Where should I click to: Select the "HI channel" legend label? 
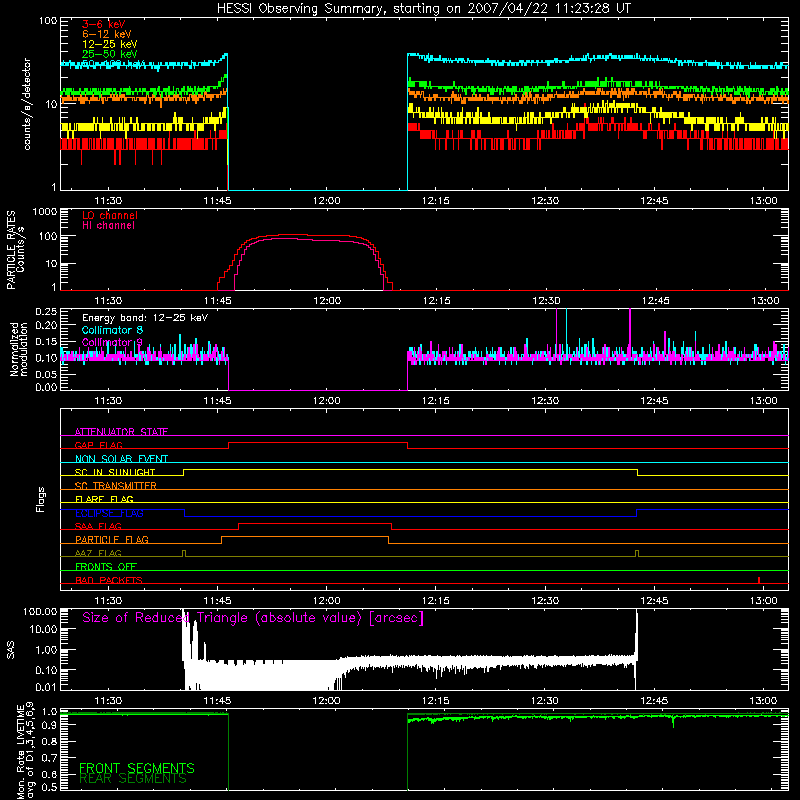(x=108, y=226)
